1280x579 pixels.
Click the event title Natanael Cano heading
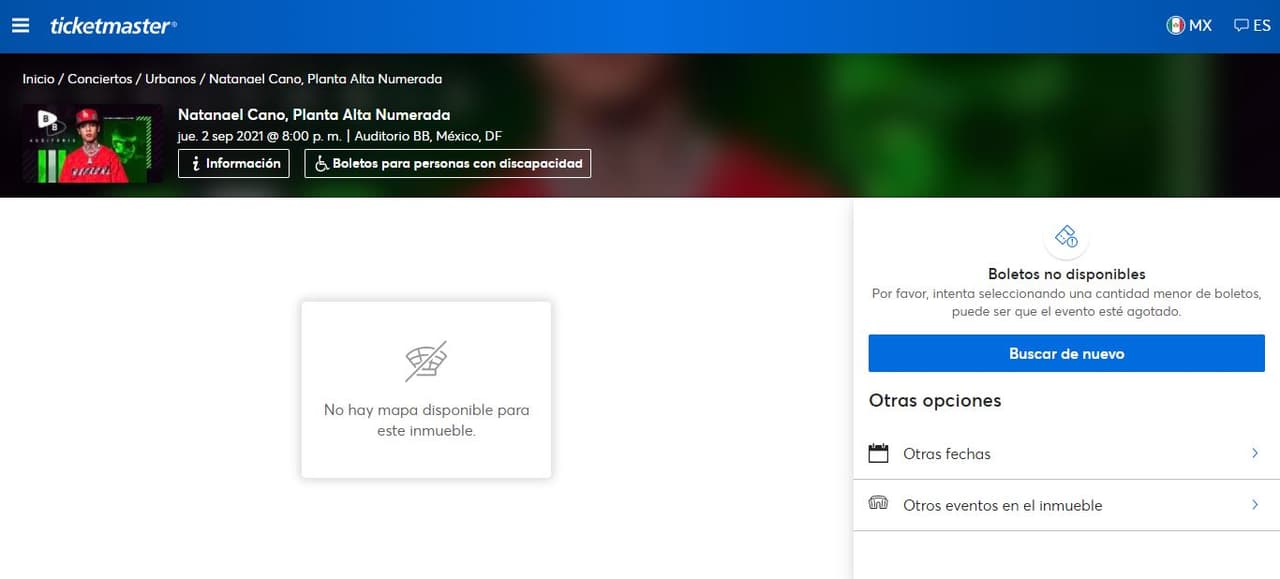click(314, 115)
